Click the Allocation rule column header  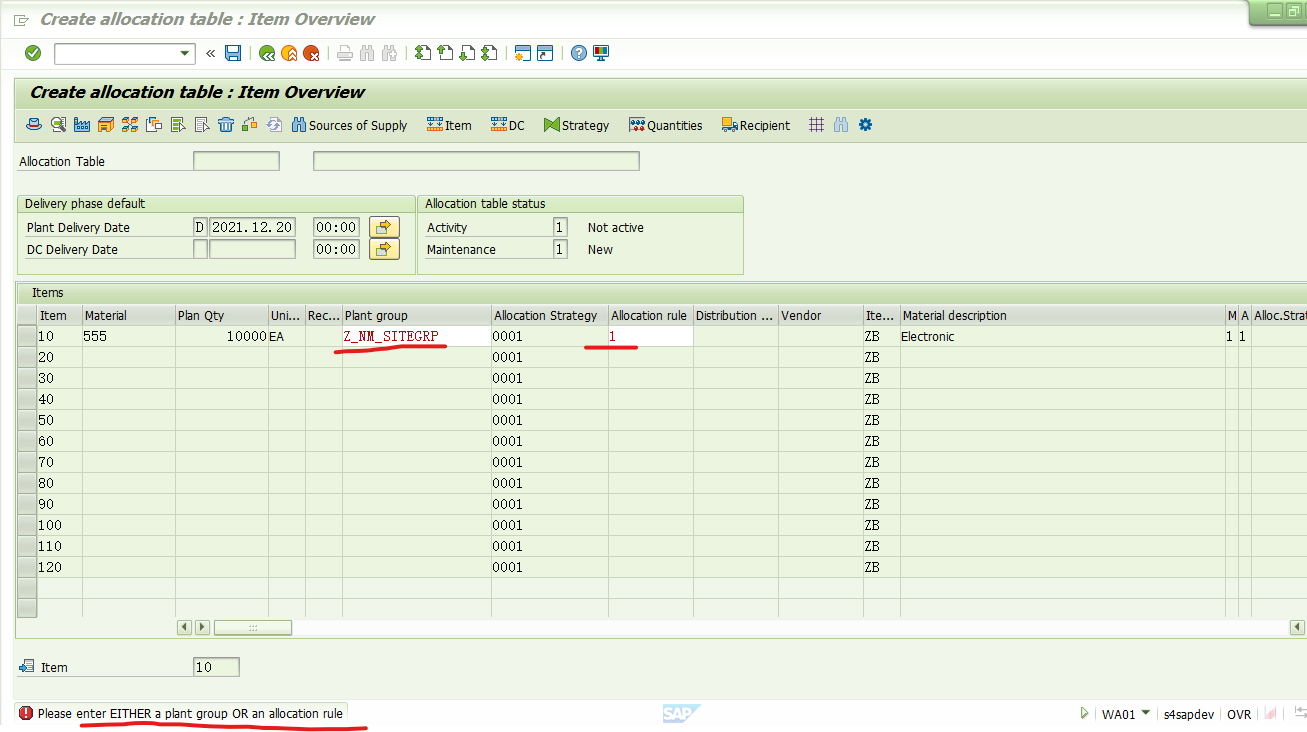coord(651,315)
